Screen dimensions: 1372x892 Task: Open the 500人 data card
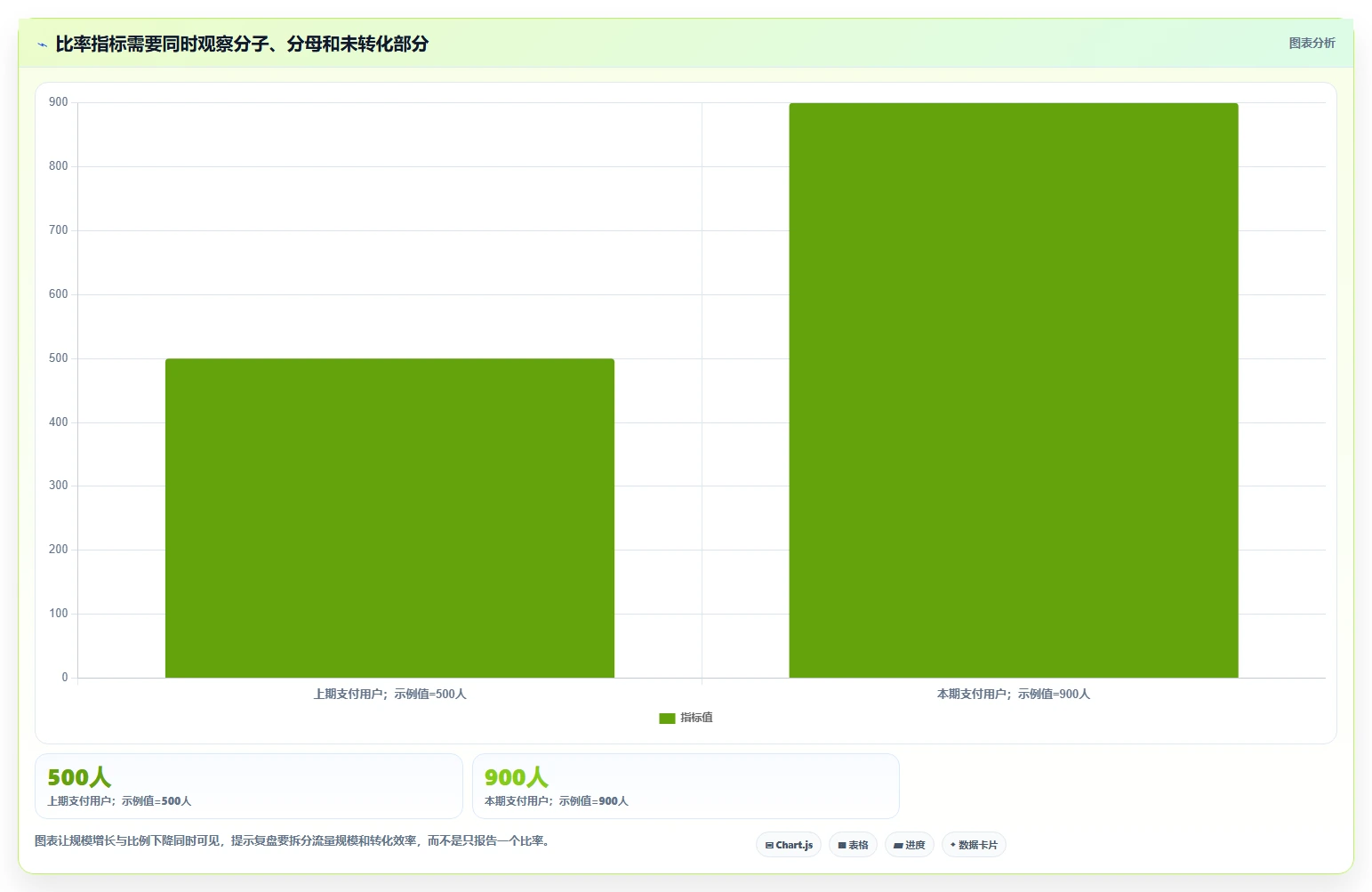coord(249,786)
